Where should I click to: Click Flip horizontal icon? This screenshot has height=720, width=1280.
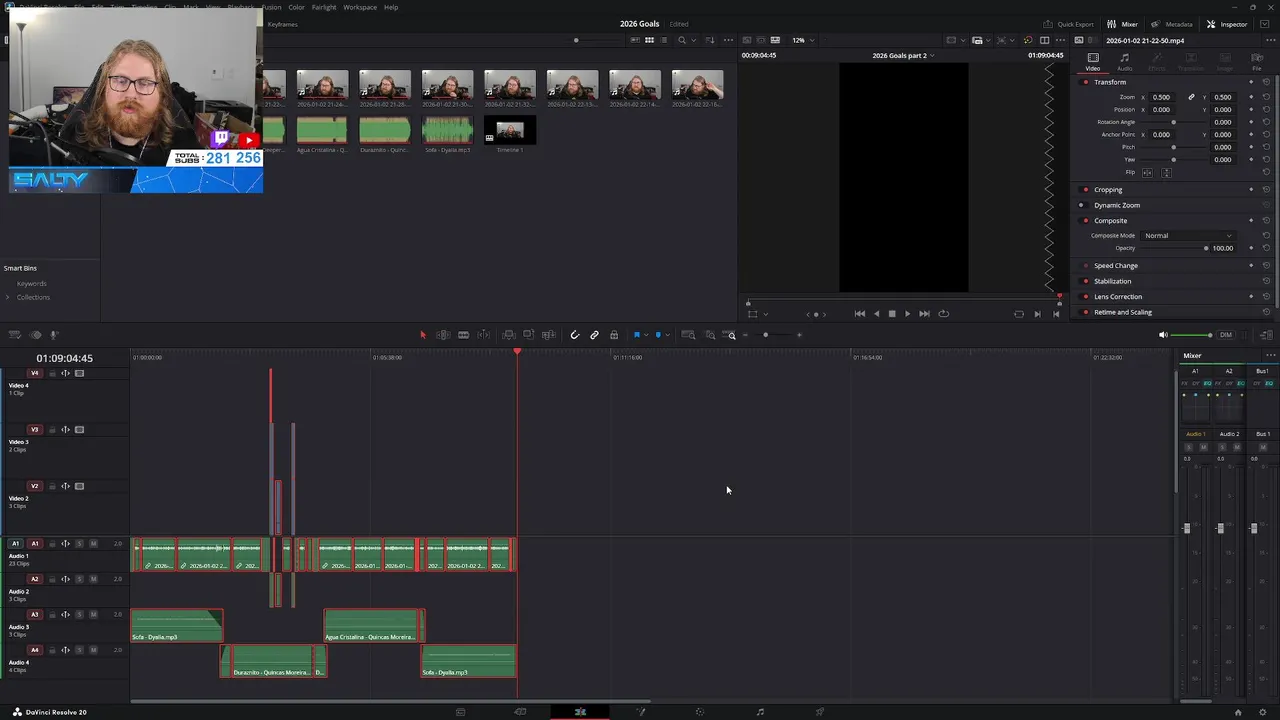click(1147, 172)
